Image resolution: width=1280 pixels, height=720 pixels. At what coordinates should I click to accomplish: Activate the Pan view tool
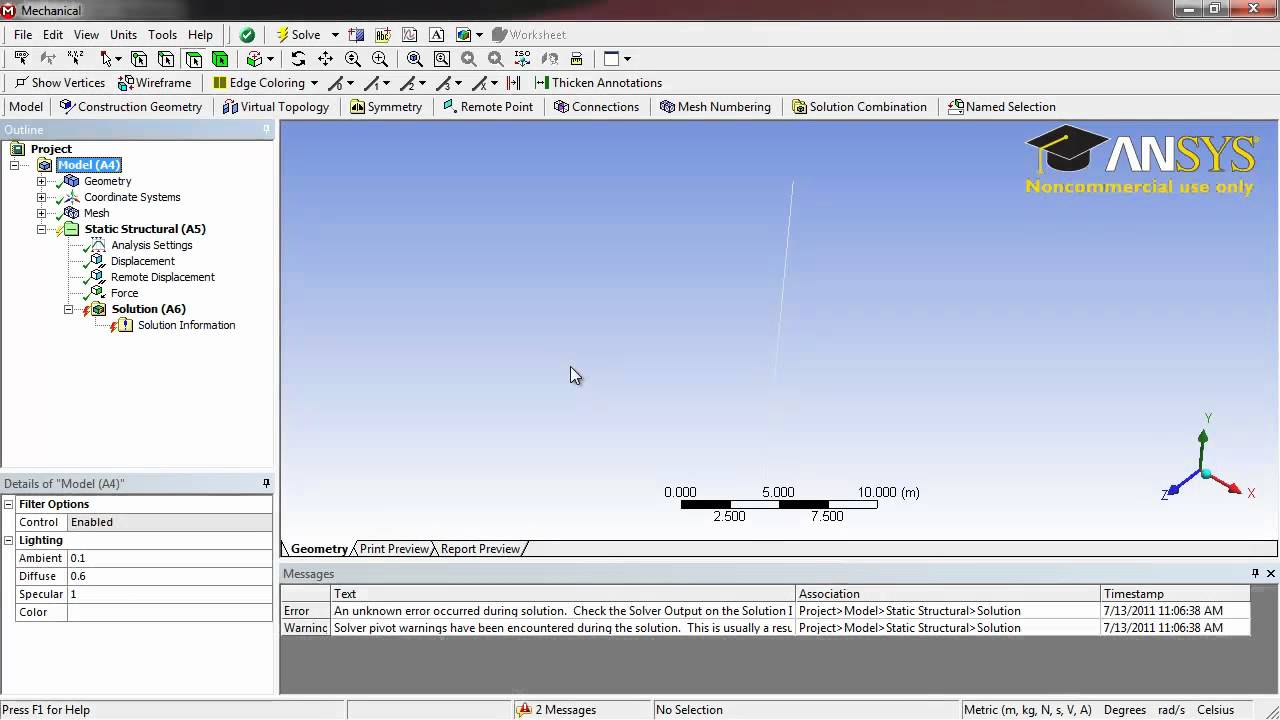[x=325, y=59]
